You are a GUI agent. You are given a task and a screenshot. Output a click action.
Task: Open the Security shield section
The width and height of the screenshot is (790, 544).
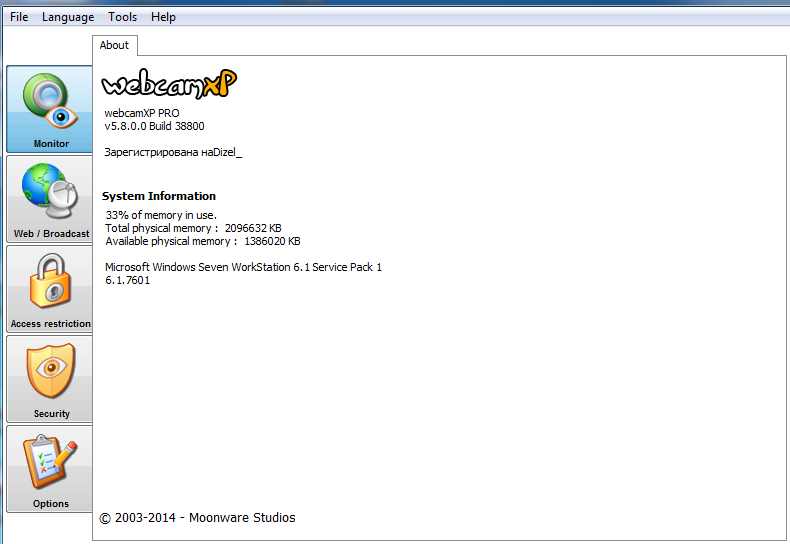[x=49, y=379]
